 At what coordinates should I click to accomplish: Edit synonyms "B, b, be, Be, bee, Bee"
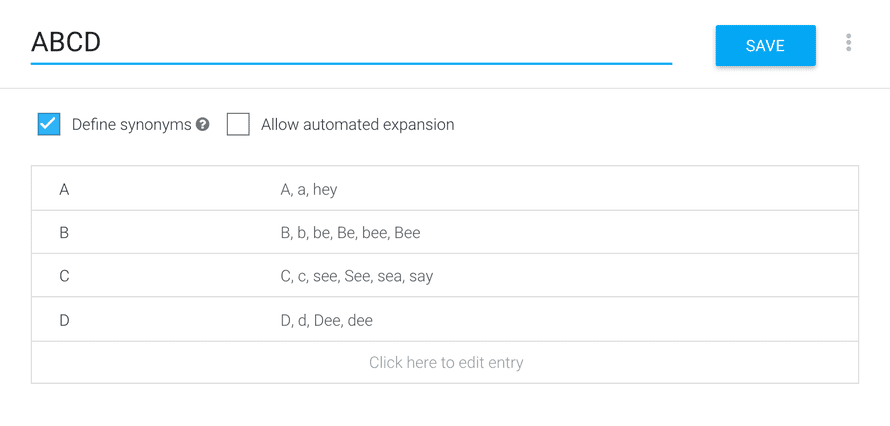(x=350, y=233)
